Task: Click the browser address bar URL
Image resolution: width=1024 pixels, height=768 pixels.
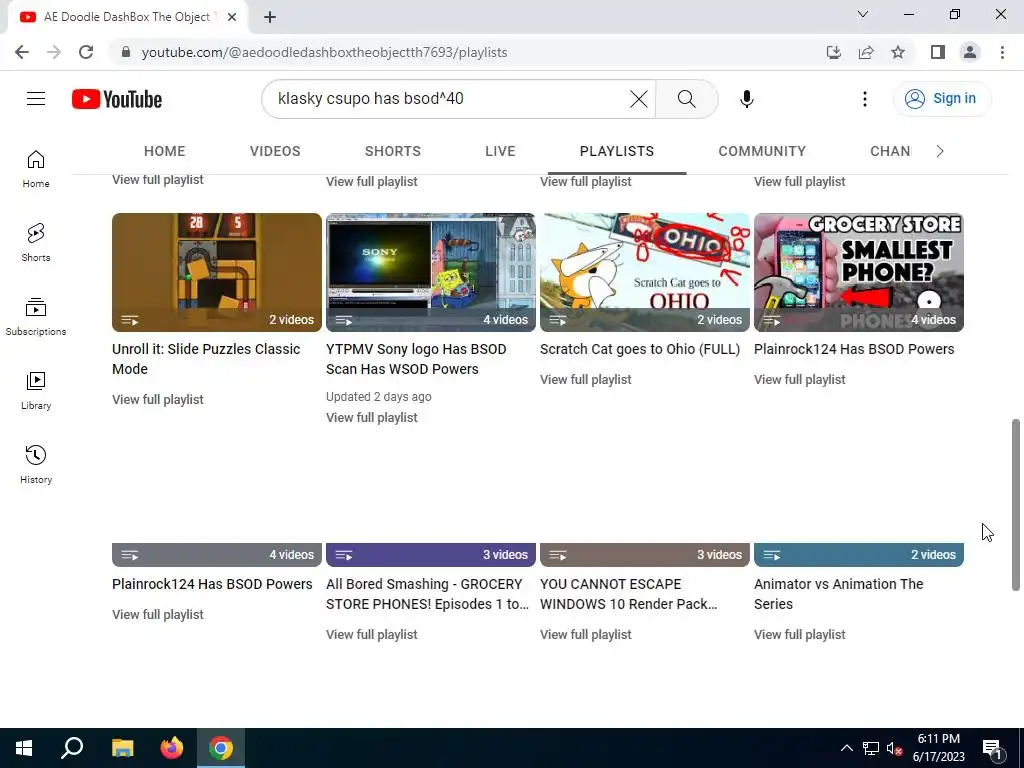Action: [x=325, y=52]
